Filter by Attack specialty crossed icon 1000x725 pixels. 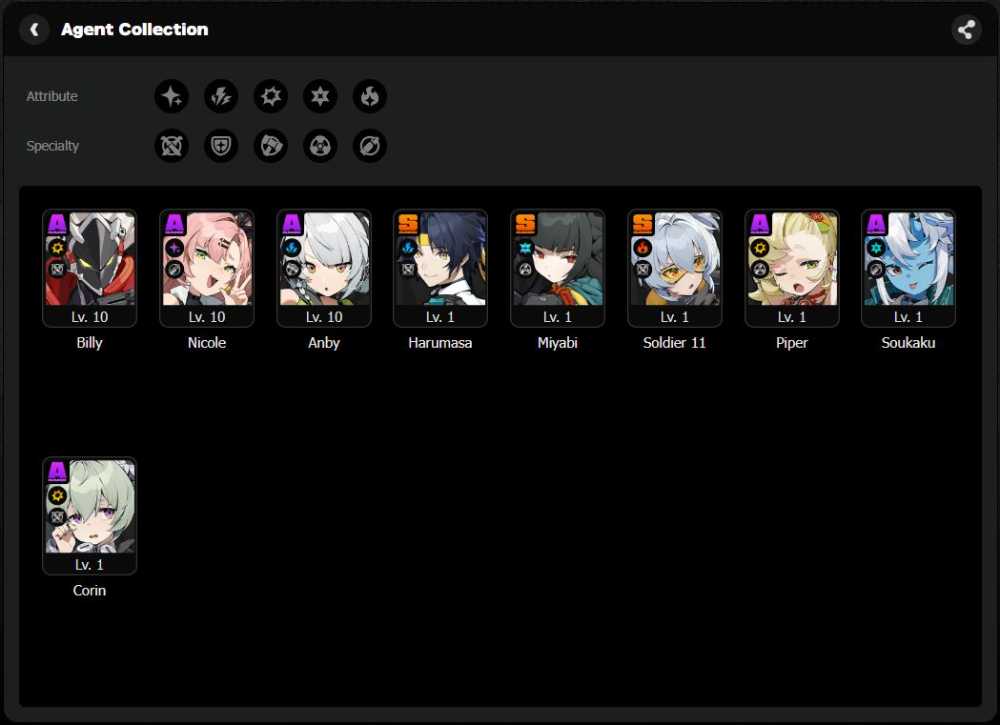(172, 146)
